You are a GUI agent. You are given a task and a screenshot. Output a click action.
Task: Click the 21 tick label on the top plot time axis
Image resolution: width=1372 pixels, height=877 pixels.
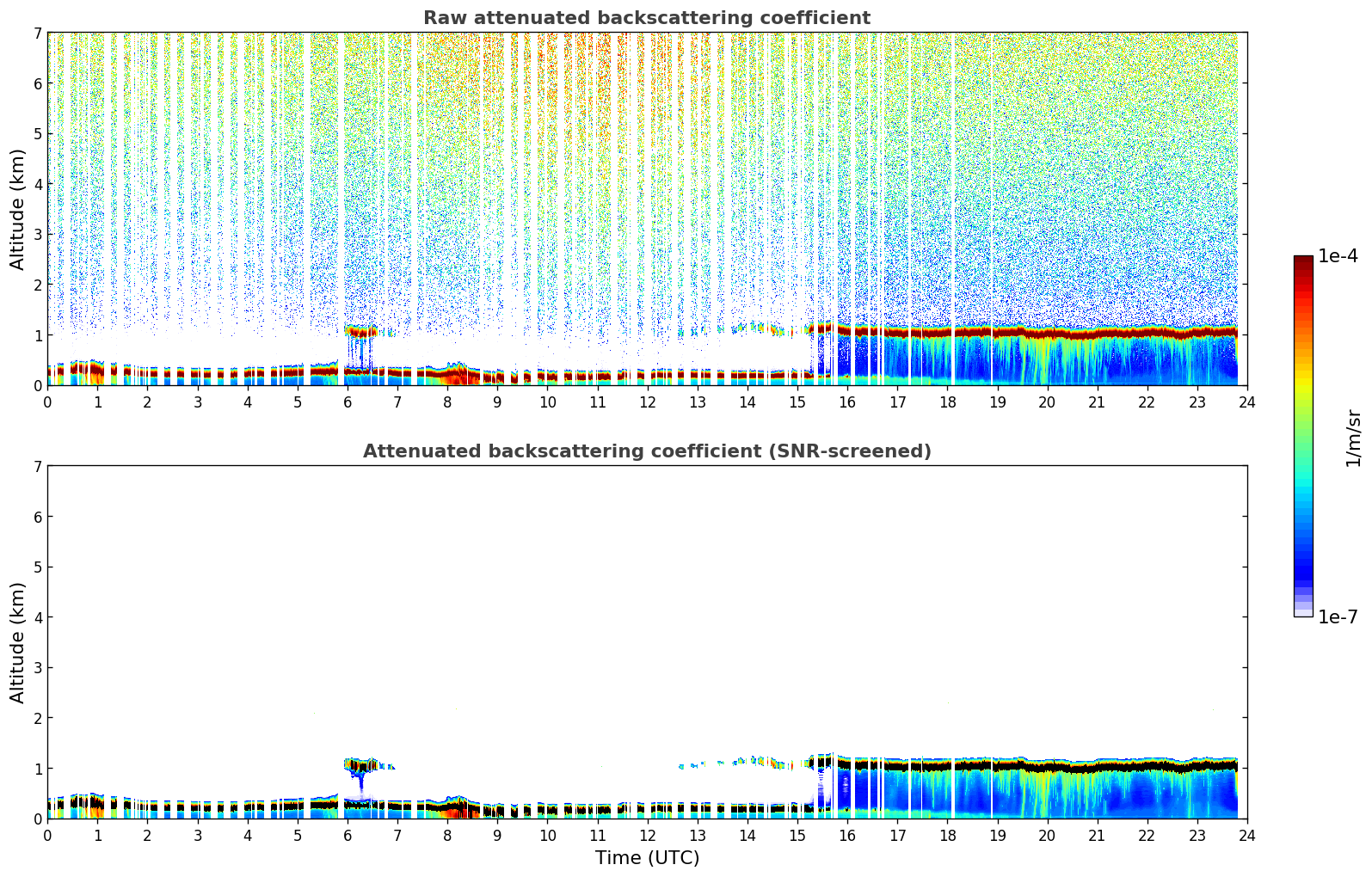pos(1097,402)
